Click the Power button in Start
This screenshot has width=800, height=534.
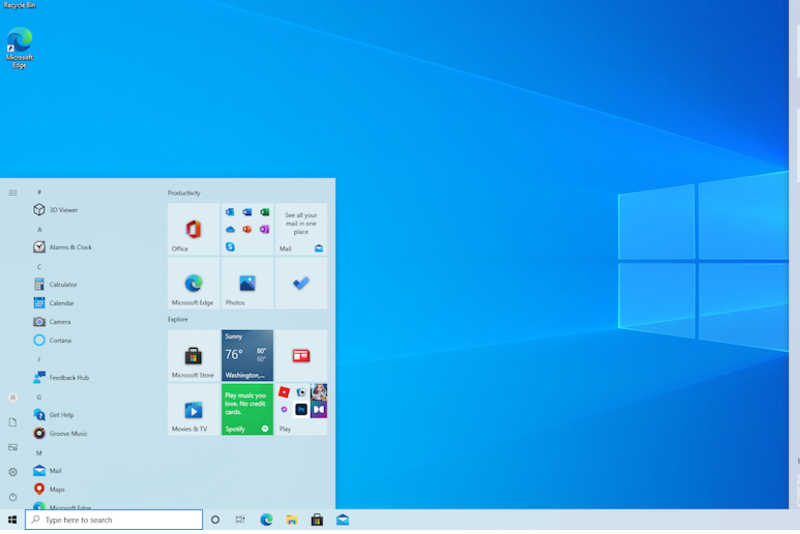[13, 497]
